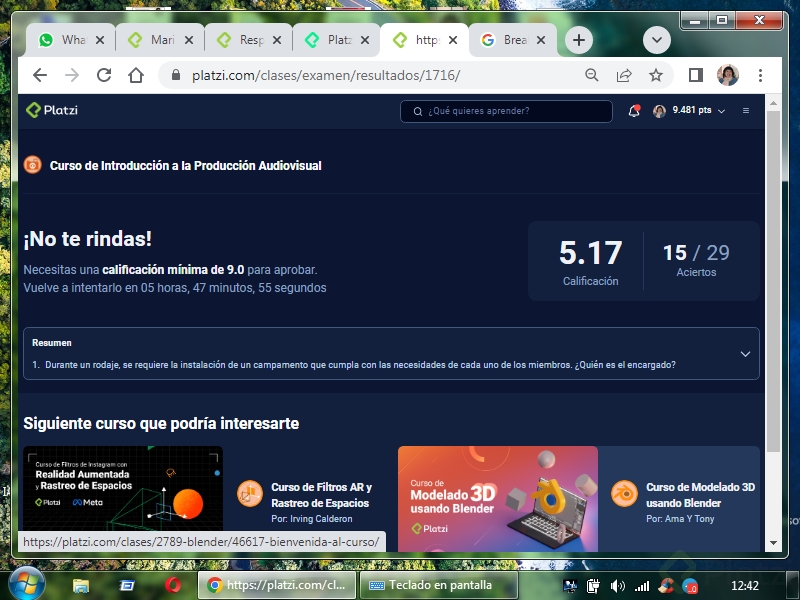The height and width of the screenshot is (600, 800).
Task: Open Curso de Modelado 3D usando Blender link
Action: point(701,495)
